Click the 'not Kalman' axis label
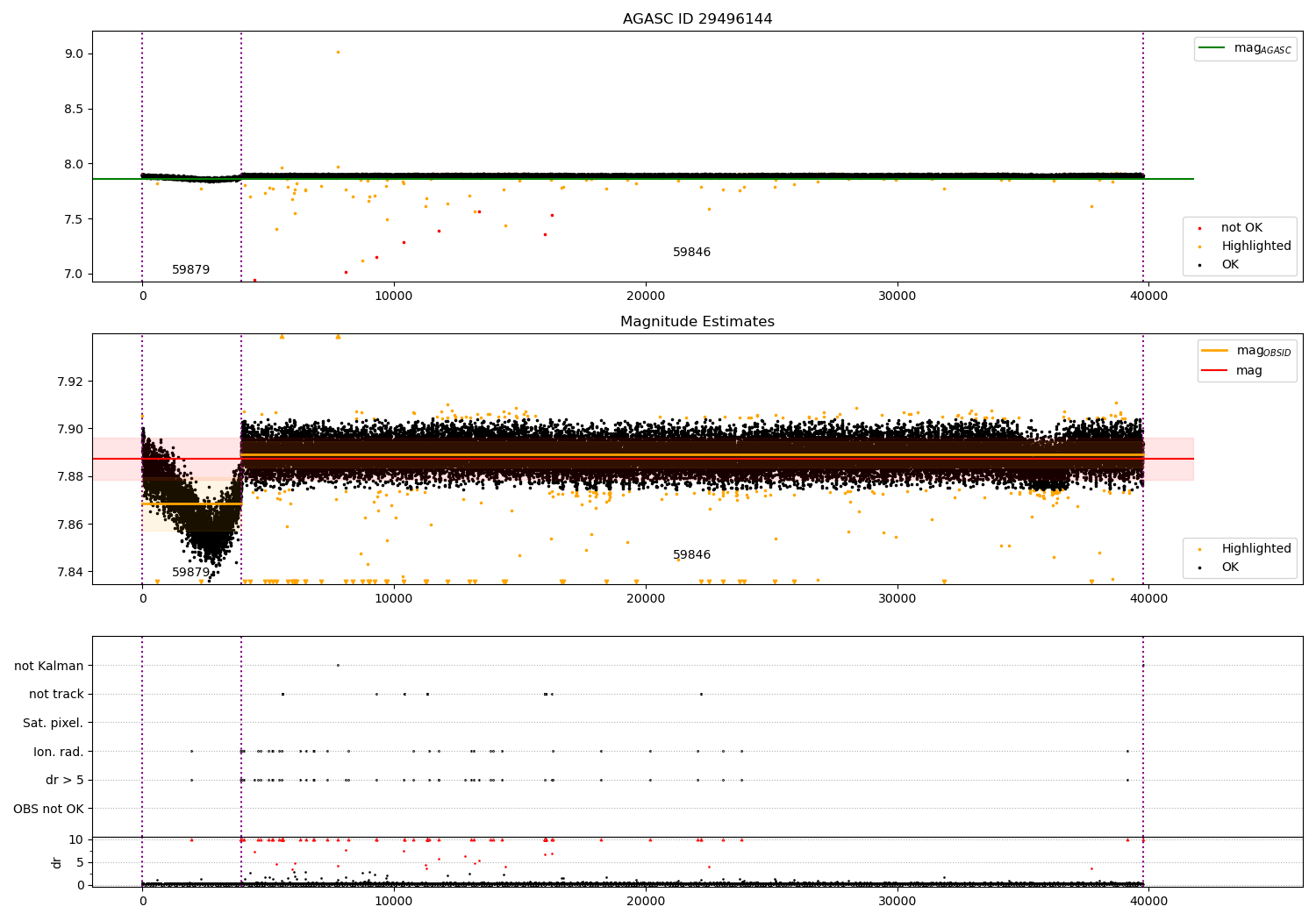This screenshot has width=1316, height=921. pyautogui.click(x=49, y=666)
